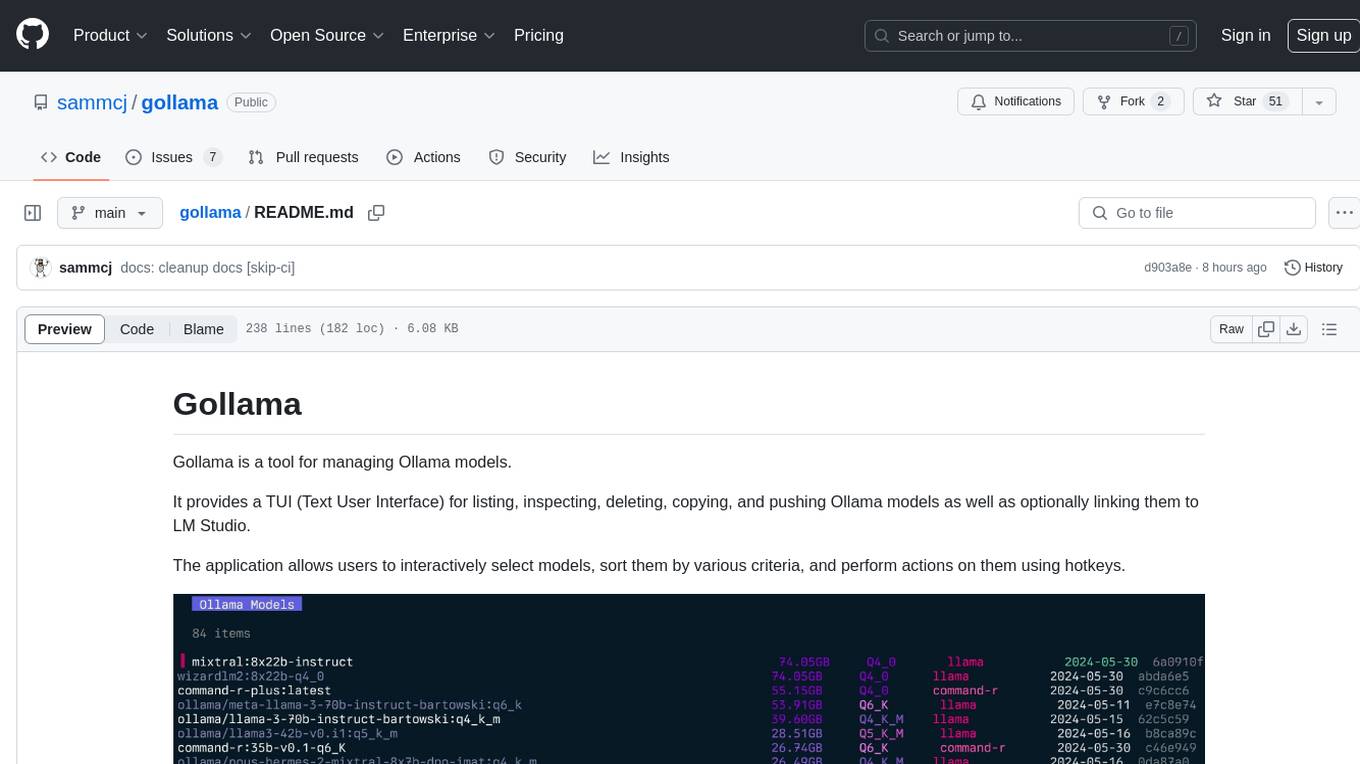1360x764 pixels.
Task: Select the Code view
Action: tap(137, 329)
